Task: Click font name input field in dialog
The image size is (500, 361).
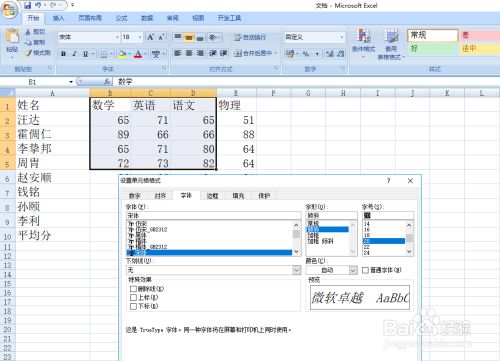Action: click(213, 216)
